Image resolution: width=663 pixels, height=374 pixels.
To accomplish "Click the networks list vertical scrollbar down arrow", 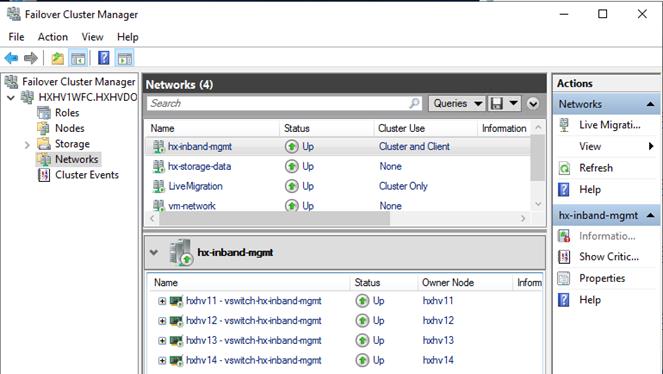I will coord(538,204).
